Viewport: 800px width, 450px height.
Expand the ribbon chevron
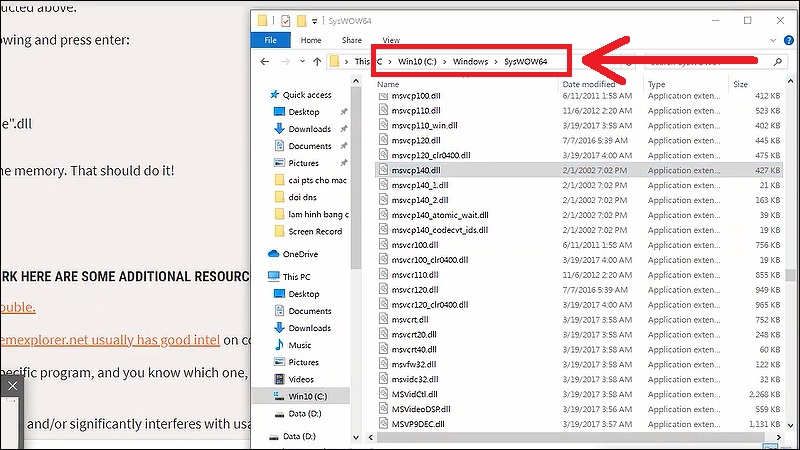click(x=773, y=40)
